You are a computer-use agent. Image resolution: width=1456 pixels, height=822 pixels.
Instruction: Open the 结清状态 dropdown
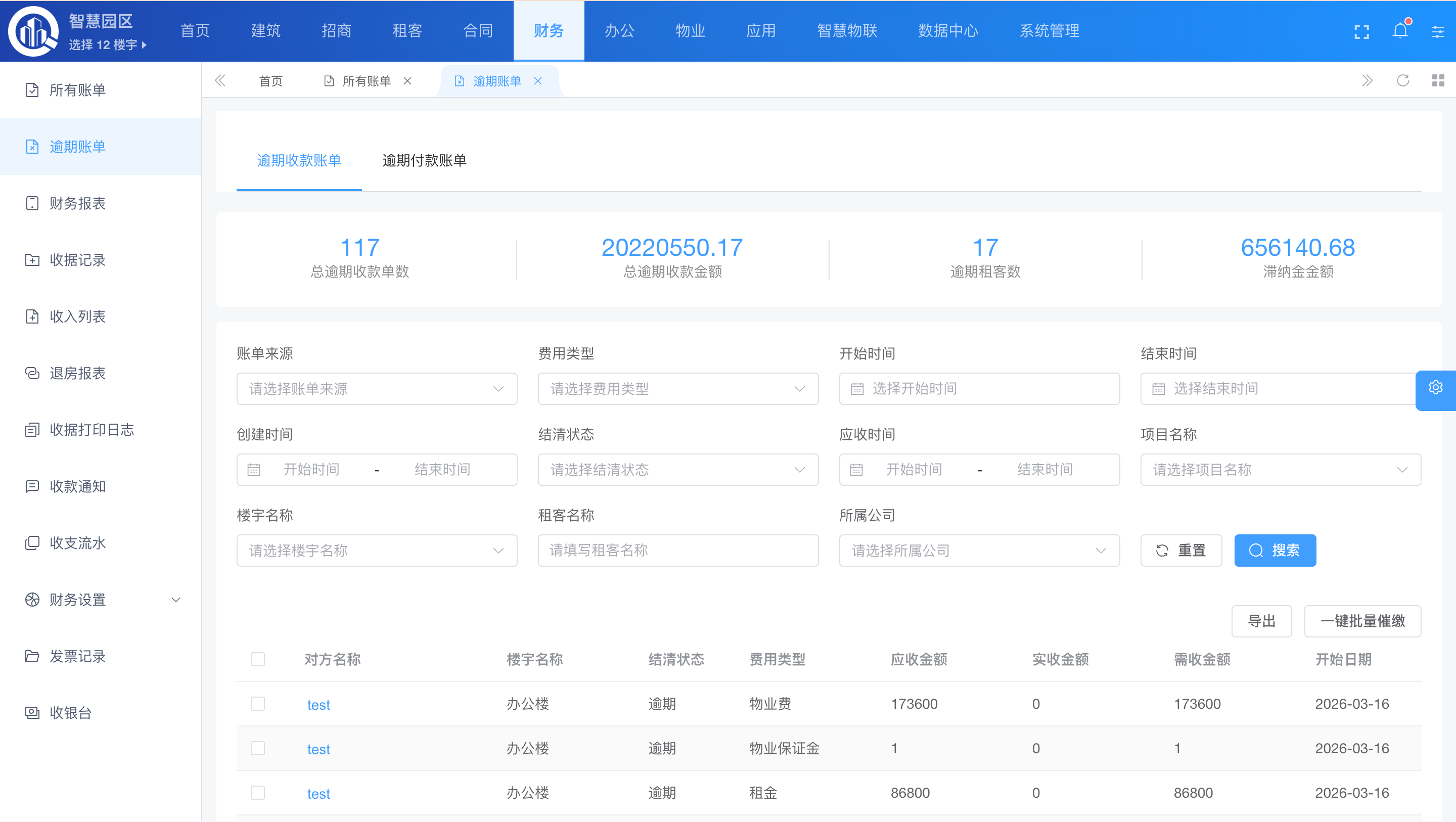(677, 470)
